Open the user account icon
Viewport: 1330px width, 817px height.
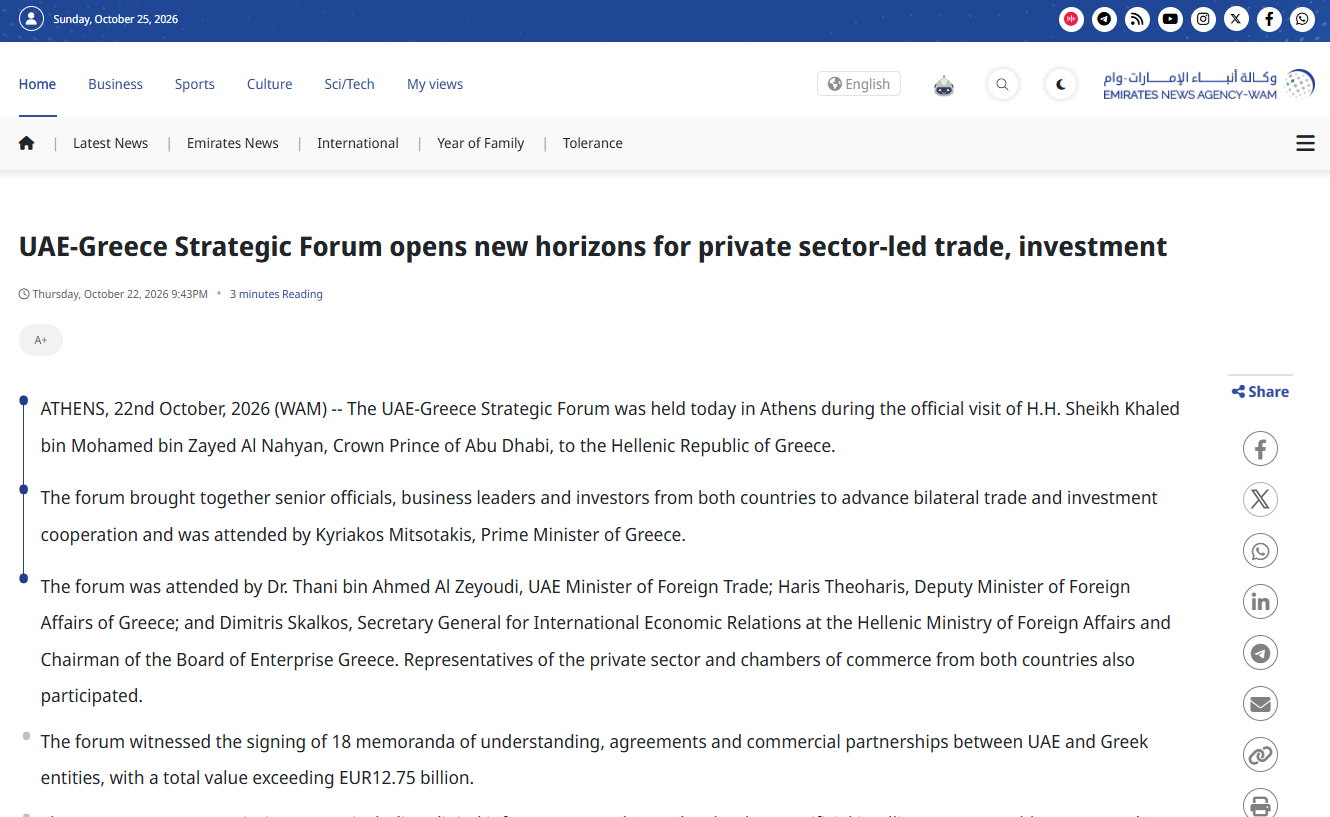32,19
